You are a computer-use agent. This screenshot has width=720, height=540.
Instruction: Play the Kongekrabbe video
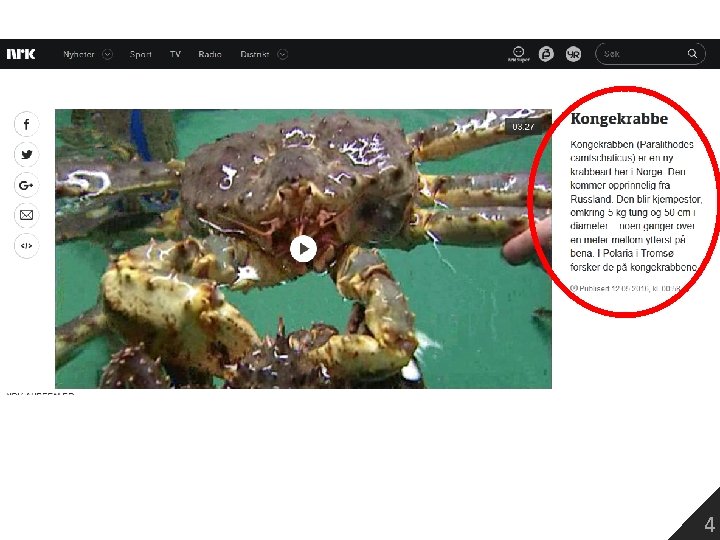tap(304, 249)
